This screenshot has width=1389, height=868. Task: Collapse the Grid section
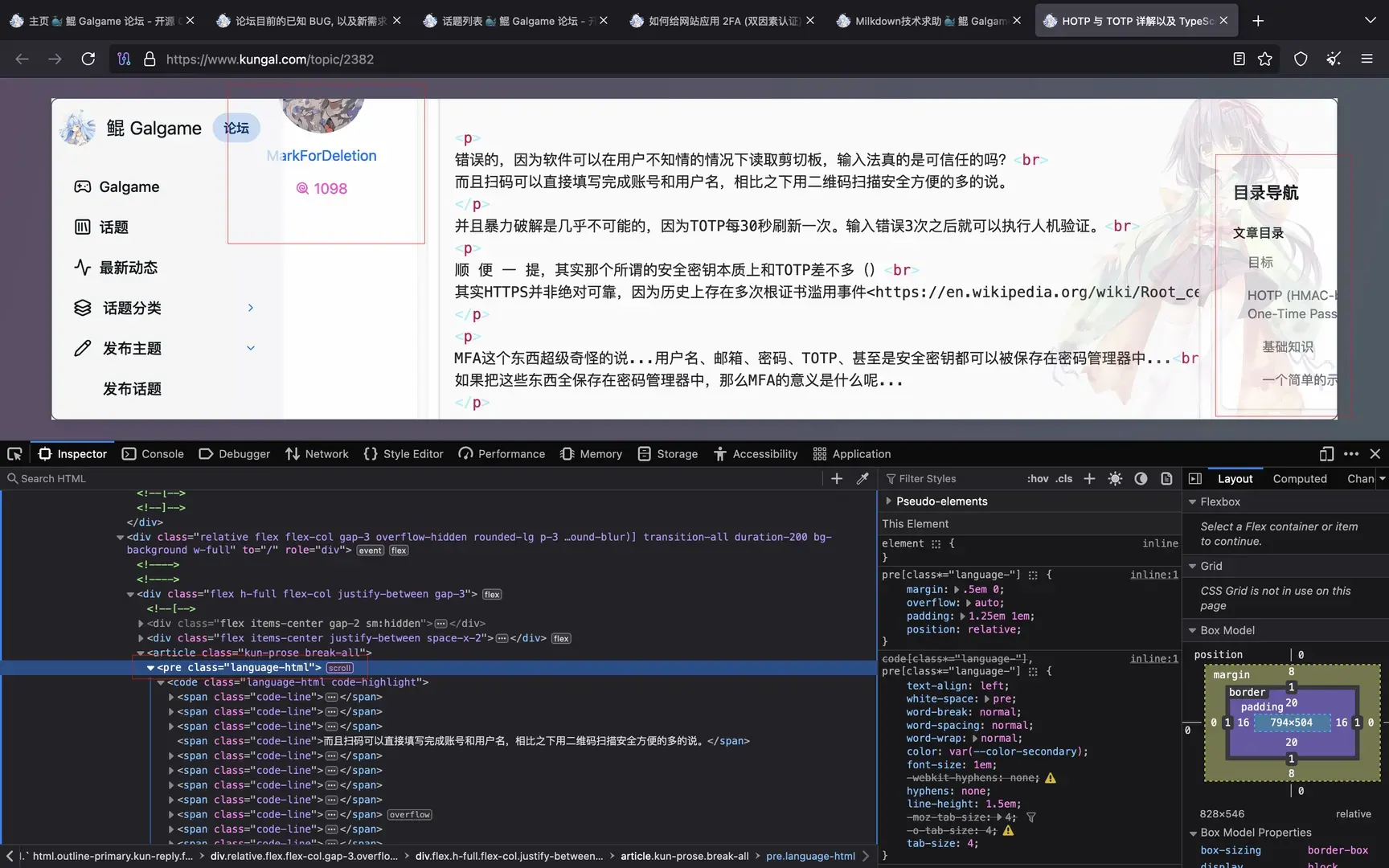point(1193,566)
